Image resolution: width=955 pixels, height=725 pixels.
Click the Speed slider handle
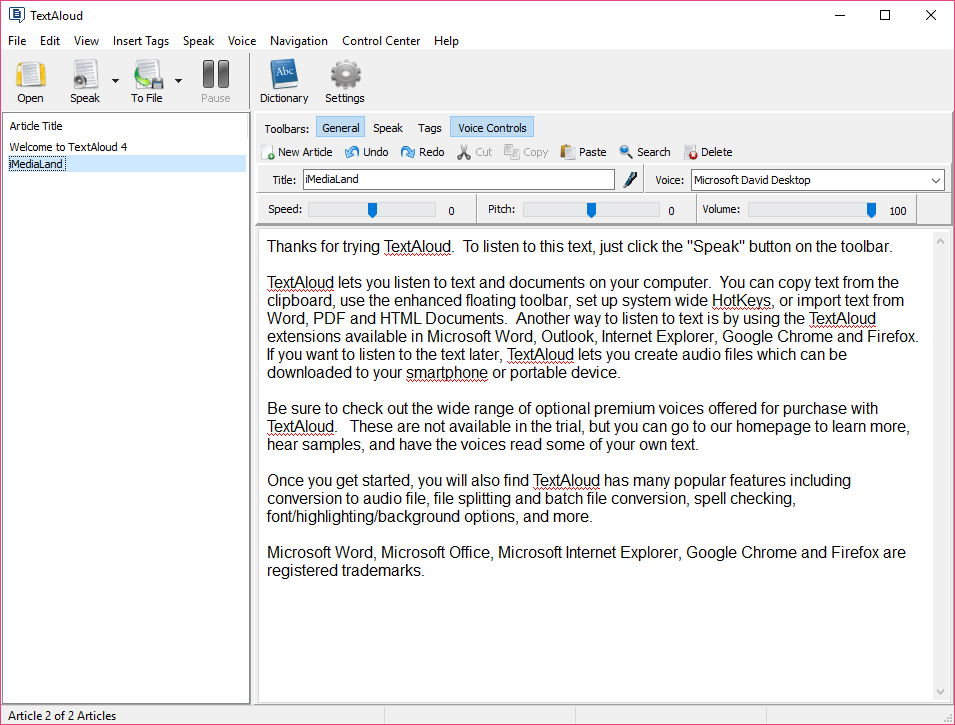coord(372,210)
